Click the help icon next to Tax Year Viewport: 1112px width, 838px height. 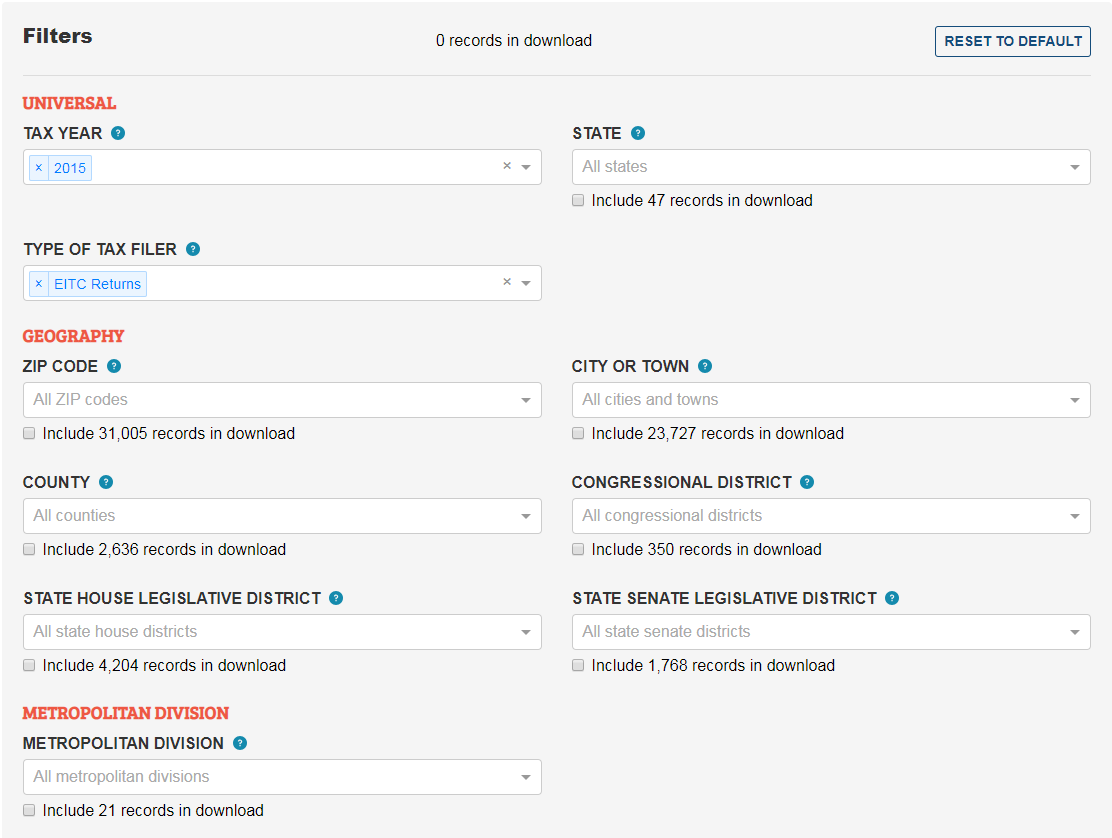[x=118, y=133]
